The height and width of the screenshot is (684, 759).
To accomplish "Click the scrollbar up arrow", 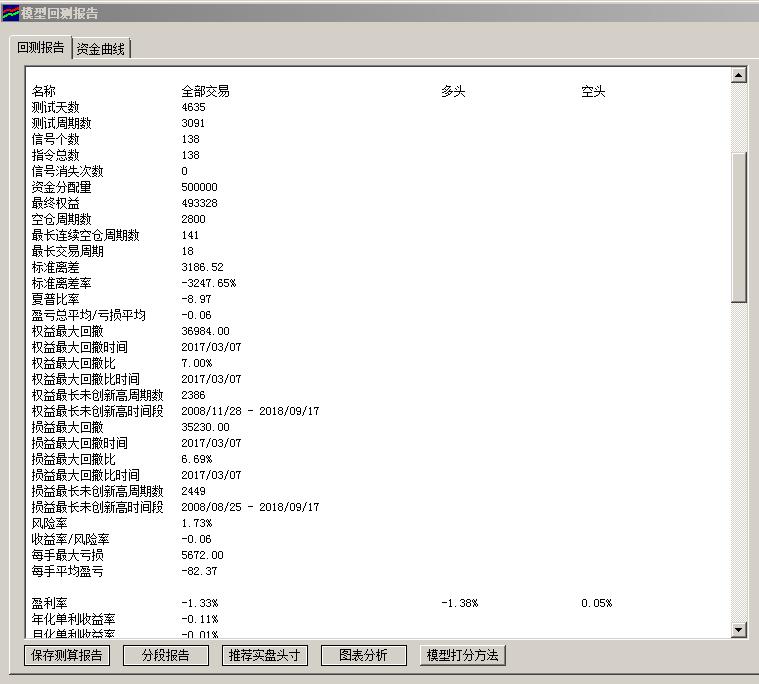I will (739, 75).
